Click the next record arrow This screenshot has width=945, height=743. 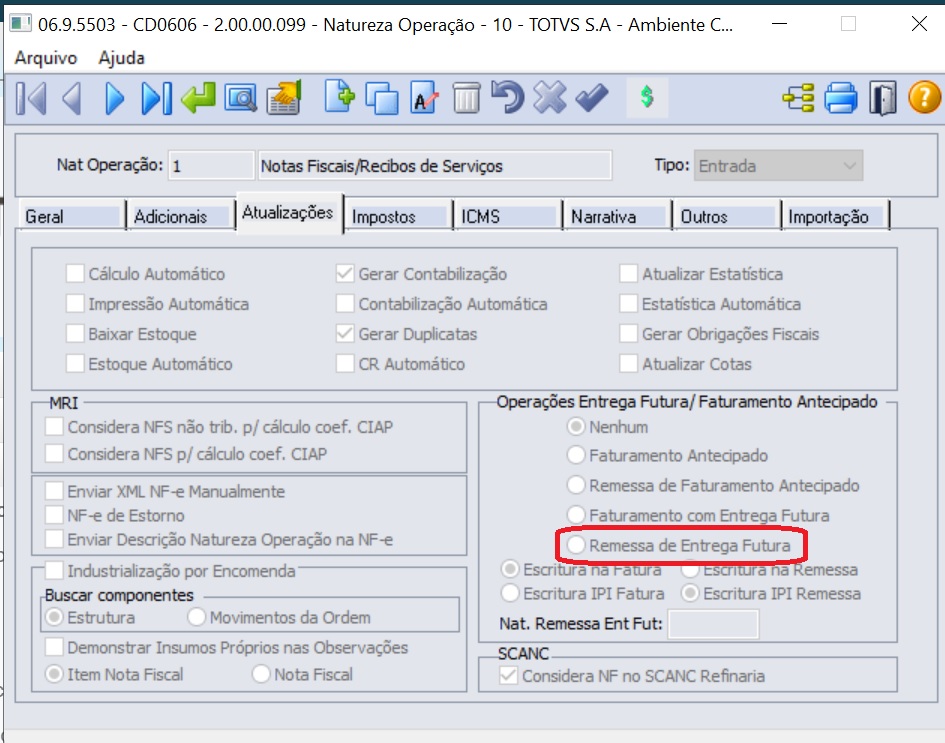click(x=115, y=98)
